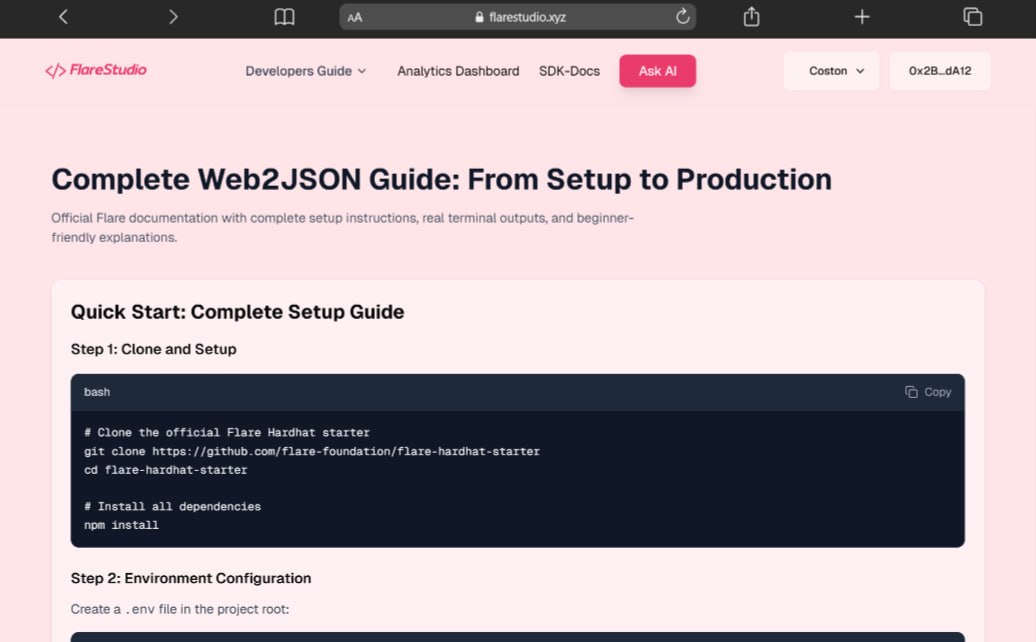The image size is (1036, 642).
Task: Click the '# Install all dependencies' comment
Action: pos(172,507)
